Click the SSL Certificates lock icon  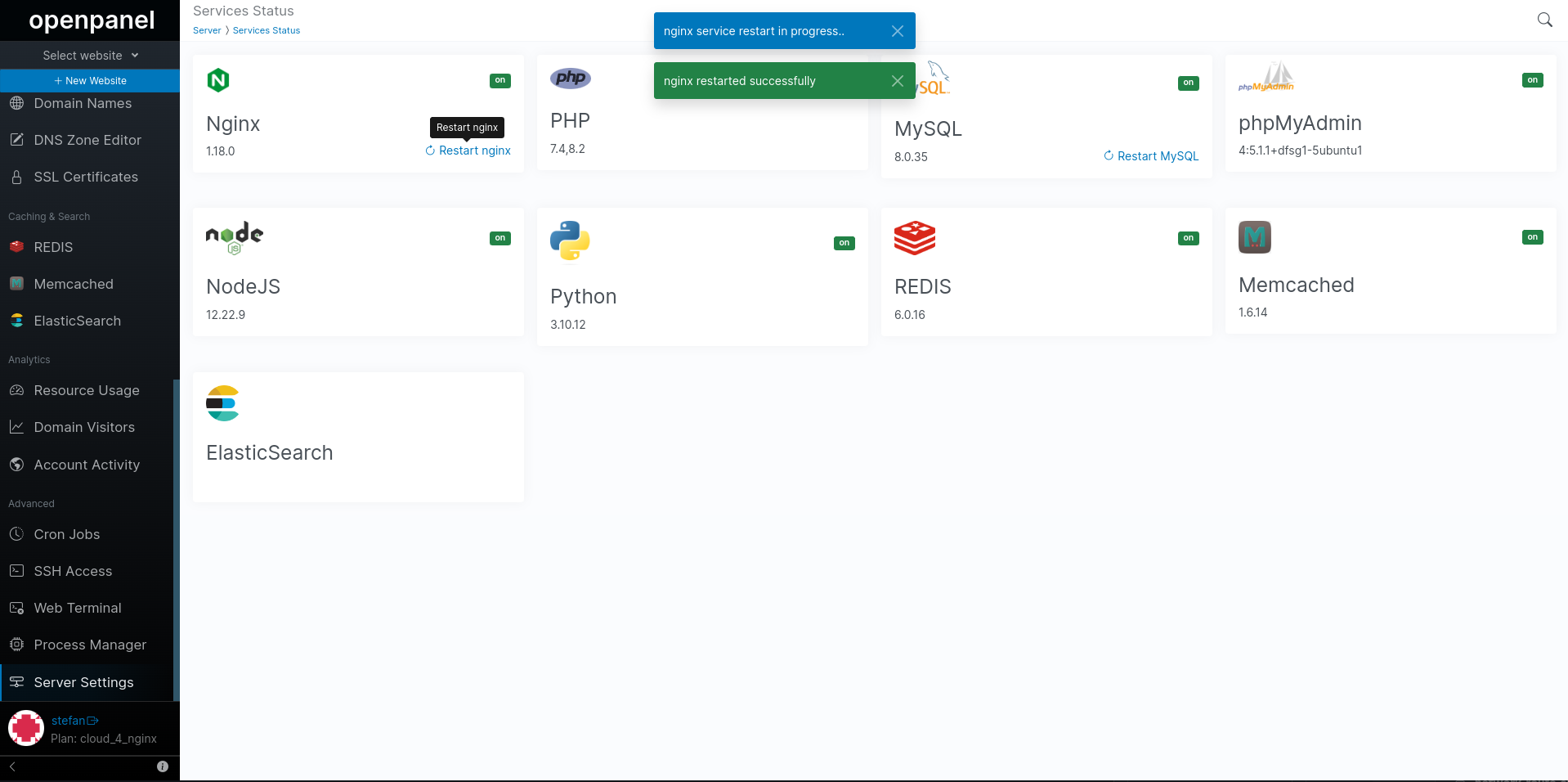point(16,177)
